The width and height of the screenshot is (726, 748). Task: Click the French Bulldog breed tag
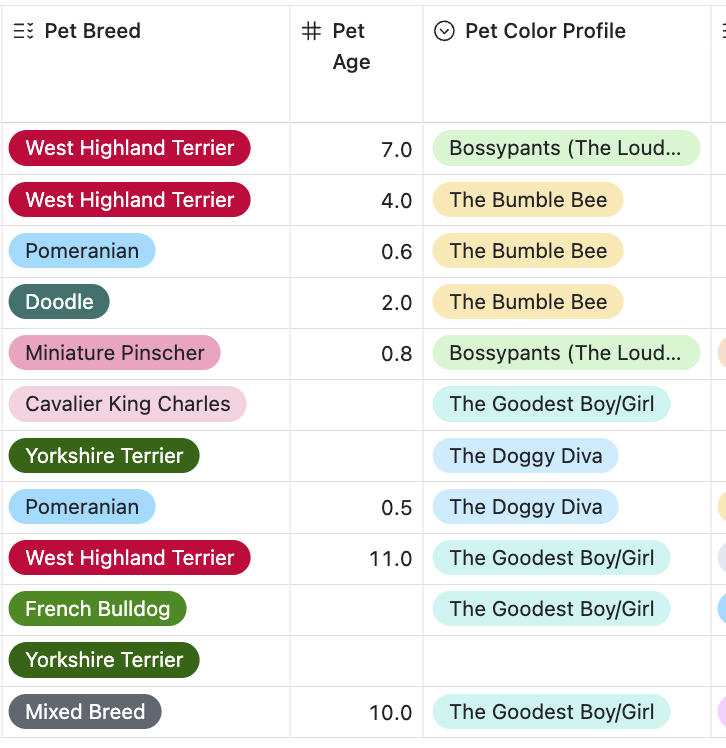[97, 609]
